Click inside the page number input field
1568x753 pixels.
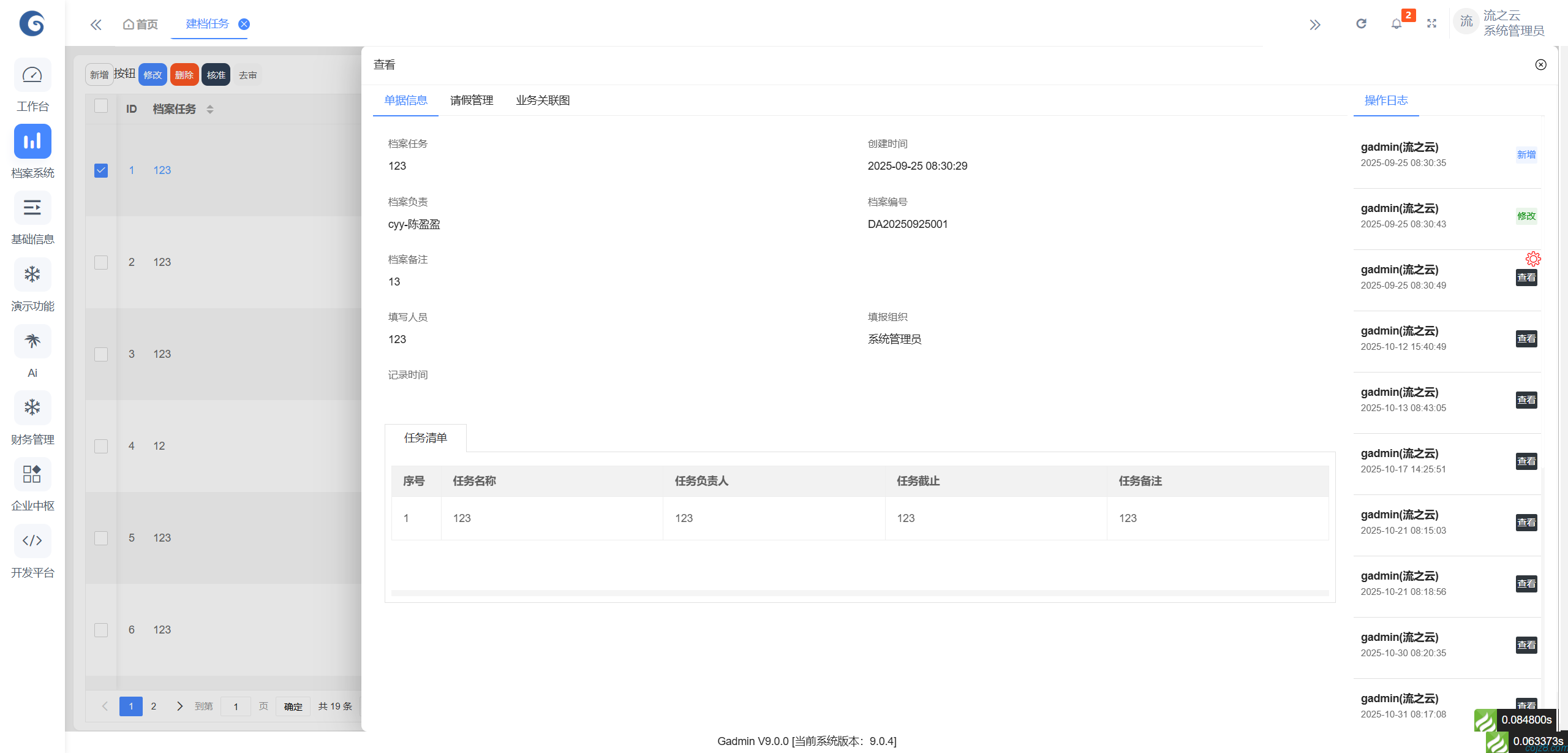pyautogui.click(x=235, y=706)
